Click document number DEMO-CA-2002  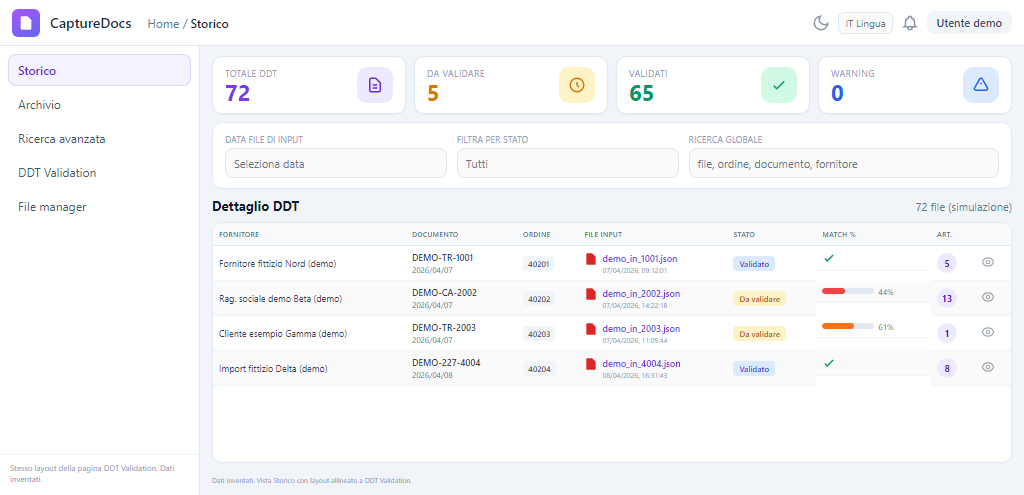click(445, 293)
